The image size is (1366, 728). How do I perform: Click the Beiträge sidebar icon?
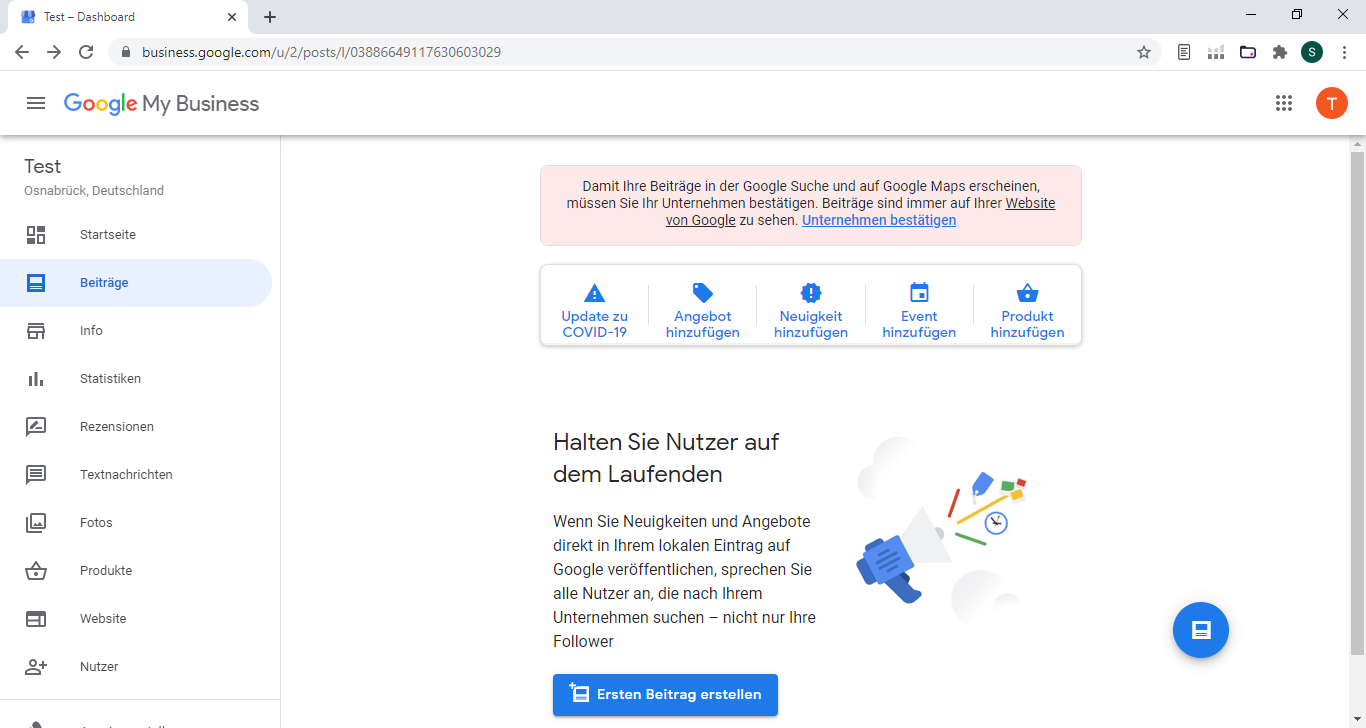(36, 283)
